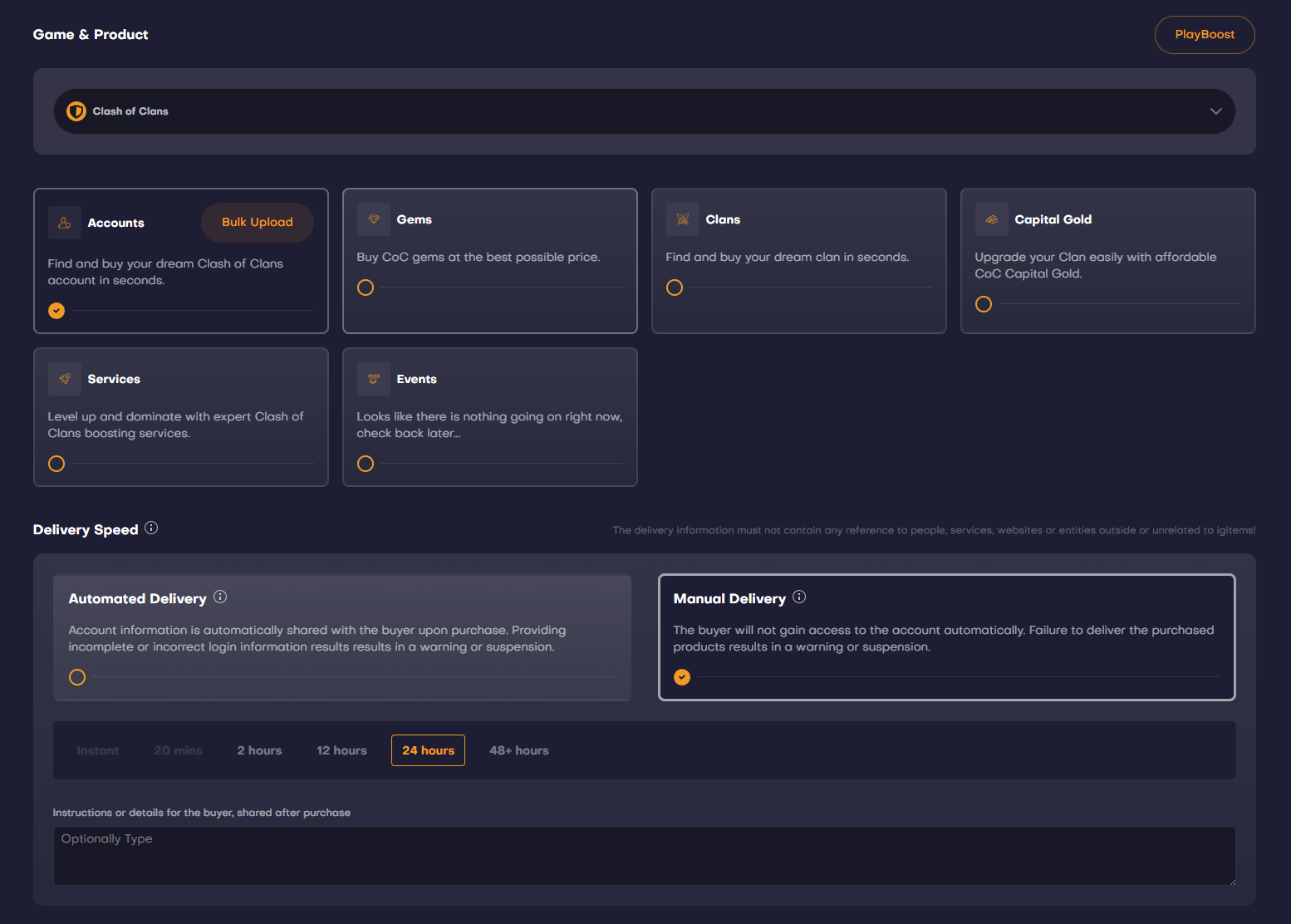The image size is (1291, 924).
Task: Click the buyer instructions text field
Action: coord(644,855)
